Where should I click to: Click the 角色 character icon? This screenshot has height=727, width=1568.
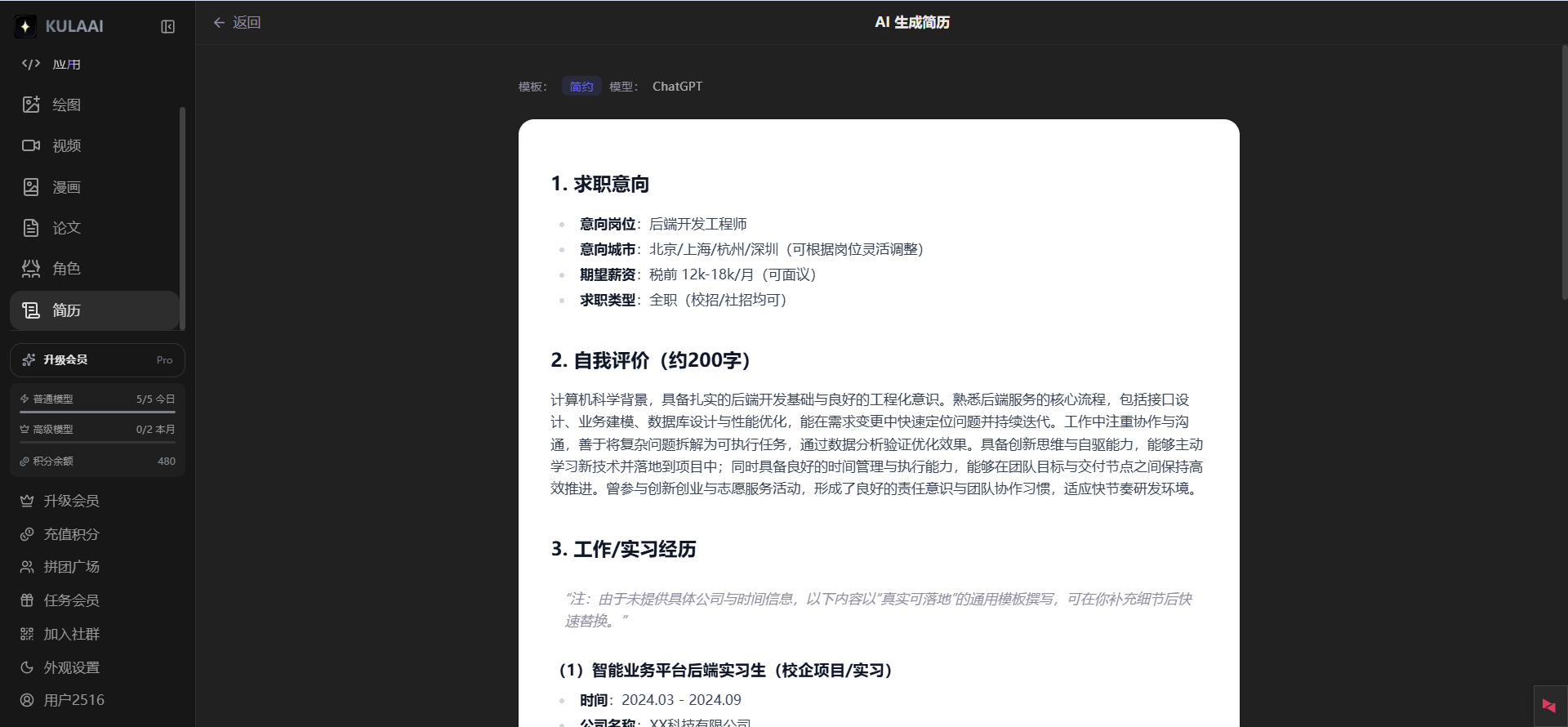pos(31,269)
